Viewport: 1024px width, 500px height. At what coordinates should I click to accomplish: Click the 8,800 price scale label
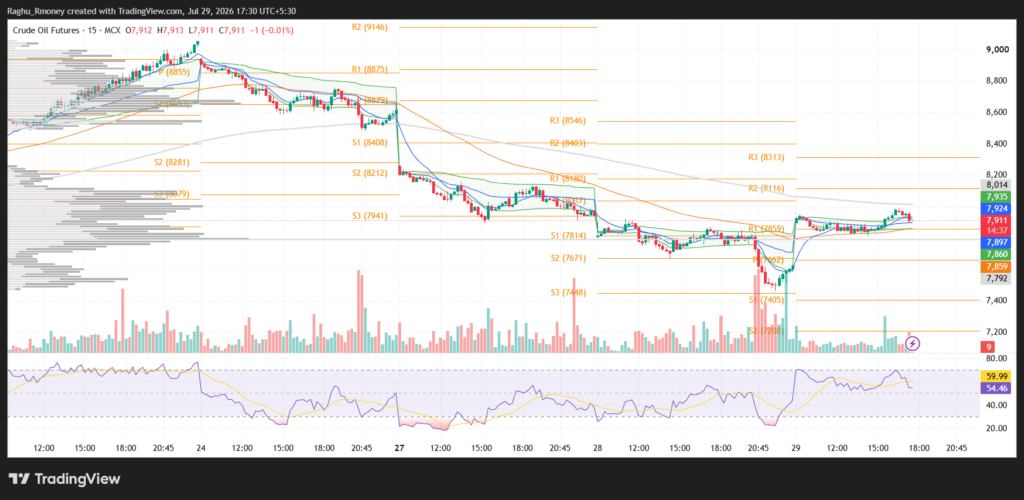[997, 81]
